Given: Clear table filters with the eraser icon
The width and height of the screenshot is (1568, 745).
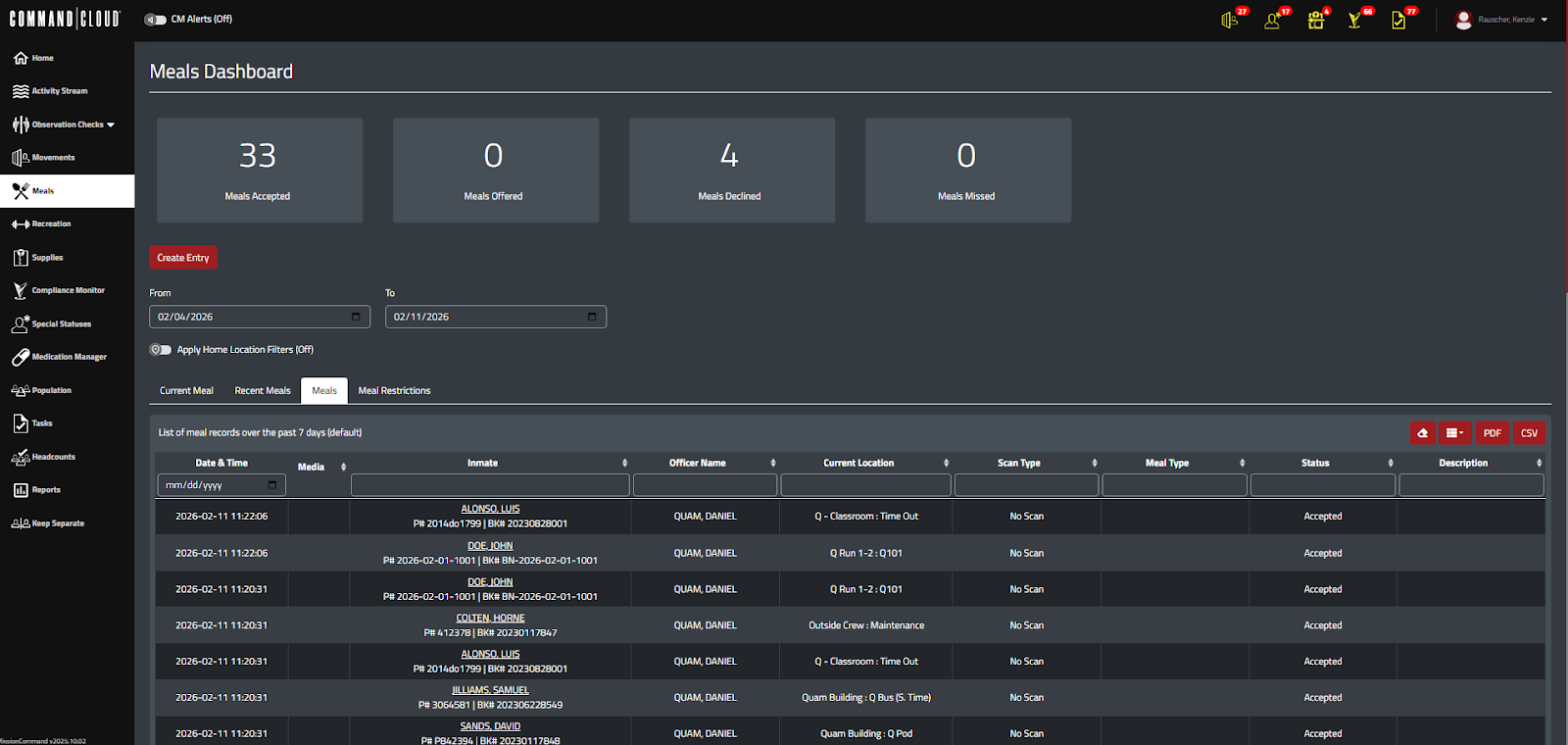Looking at the screenshot, I should click(1423, 432).
